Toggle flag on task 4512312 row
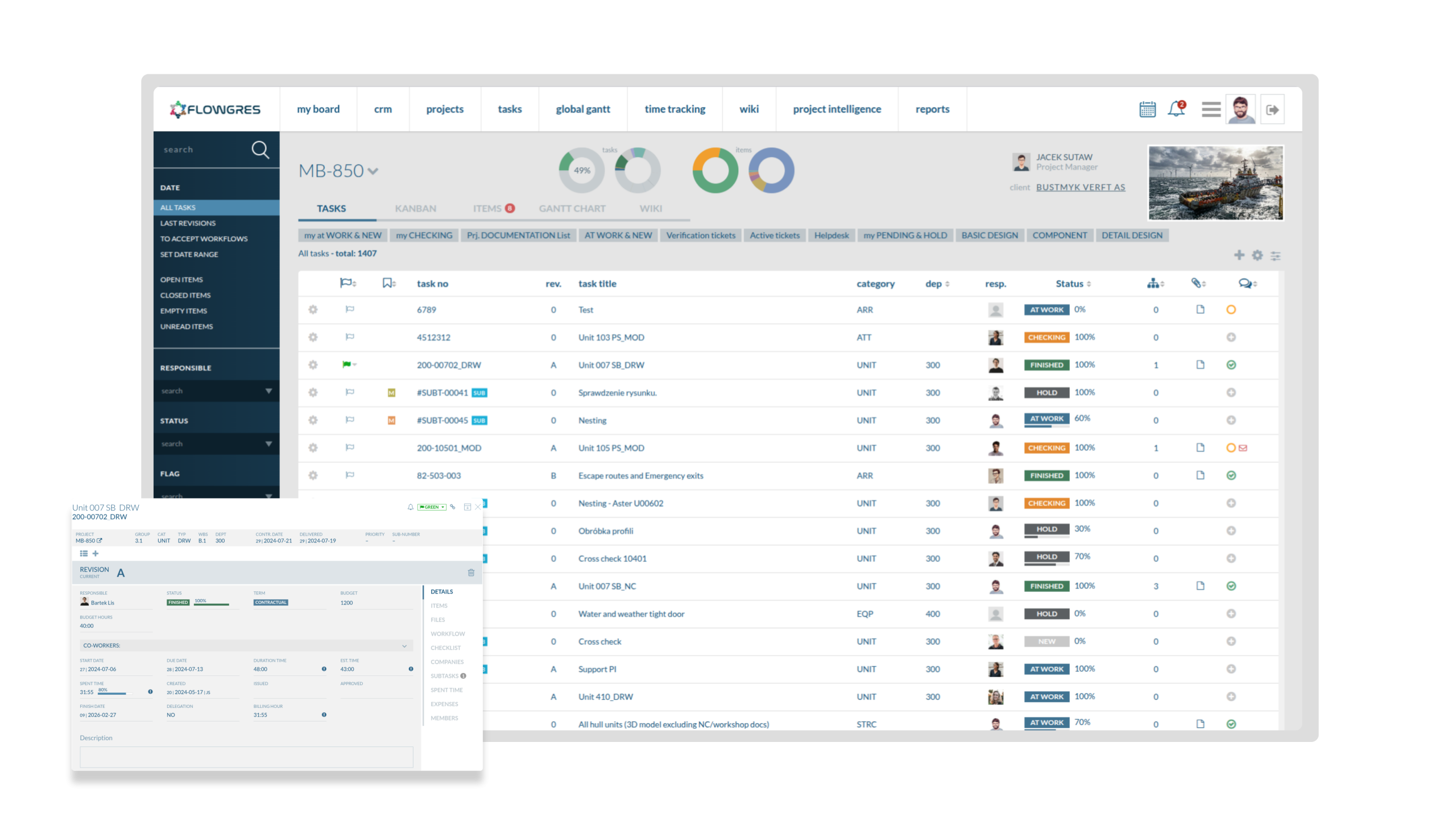 (x=350, y=337)
